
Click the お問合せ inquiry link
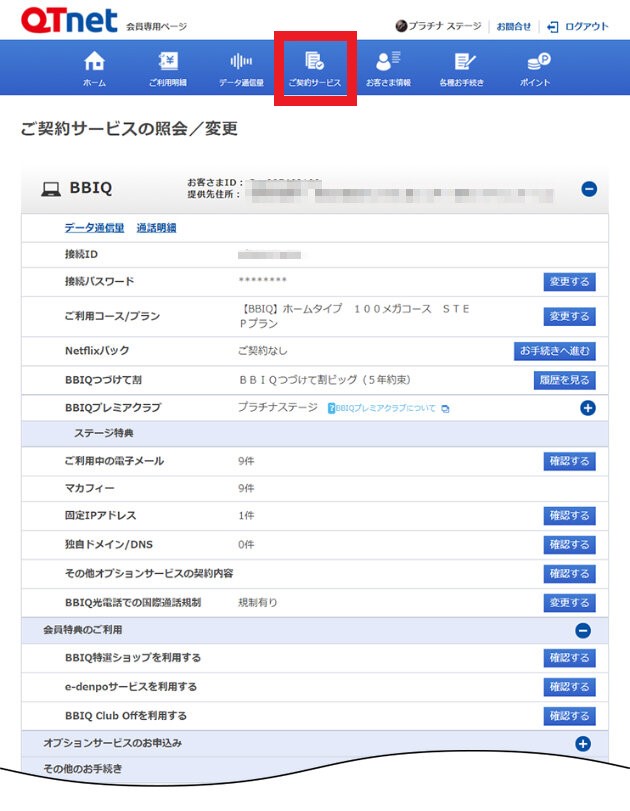coord(513,26)
